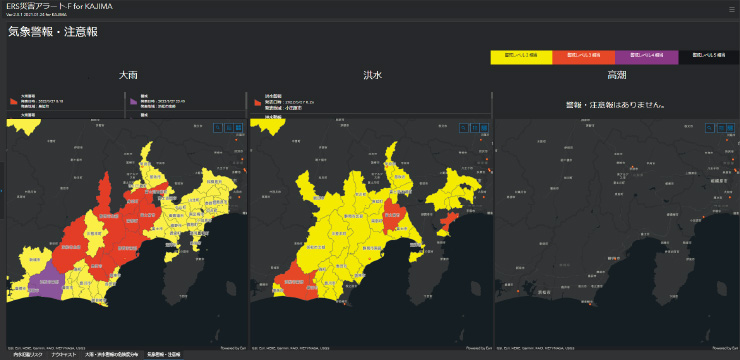The width and height of the screenshot is (740, 360).
Task: Open the 大雨・洪水警報の危険度分布 tab
Action: [112, 354]
